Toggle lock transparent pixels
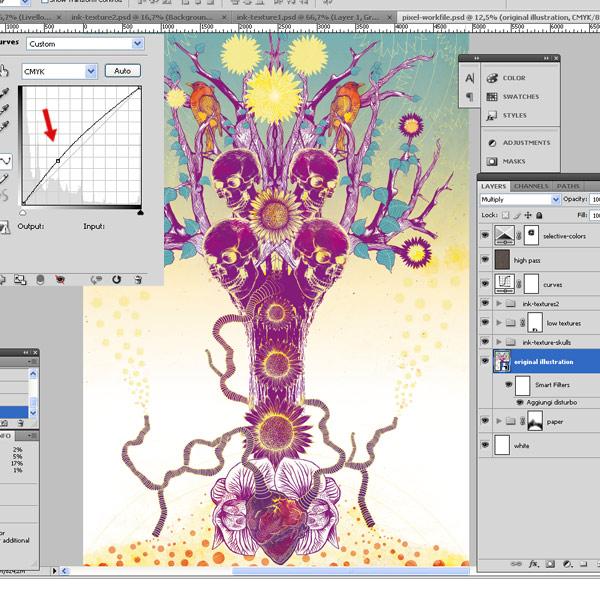 (505, 215)
